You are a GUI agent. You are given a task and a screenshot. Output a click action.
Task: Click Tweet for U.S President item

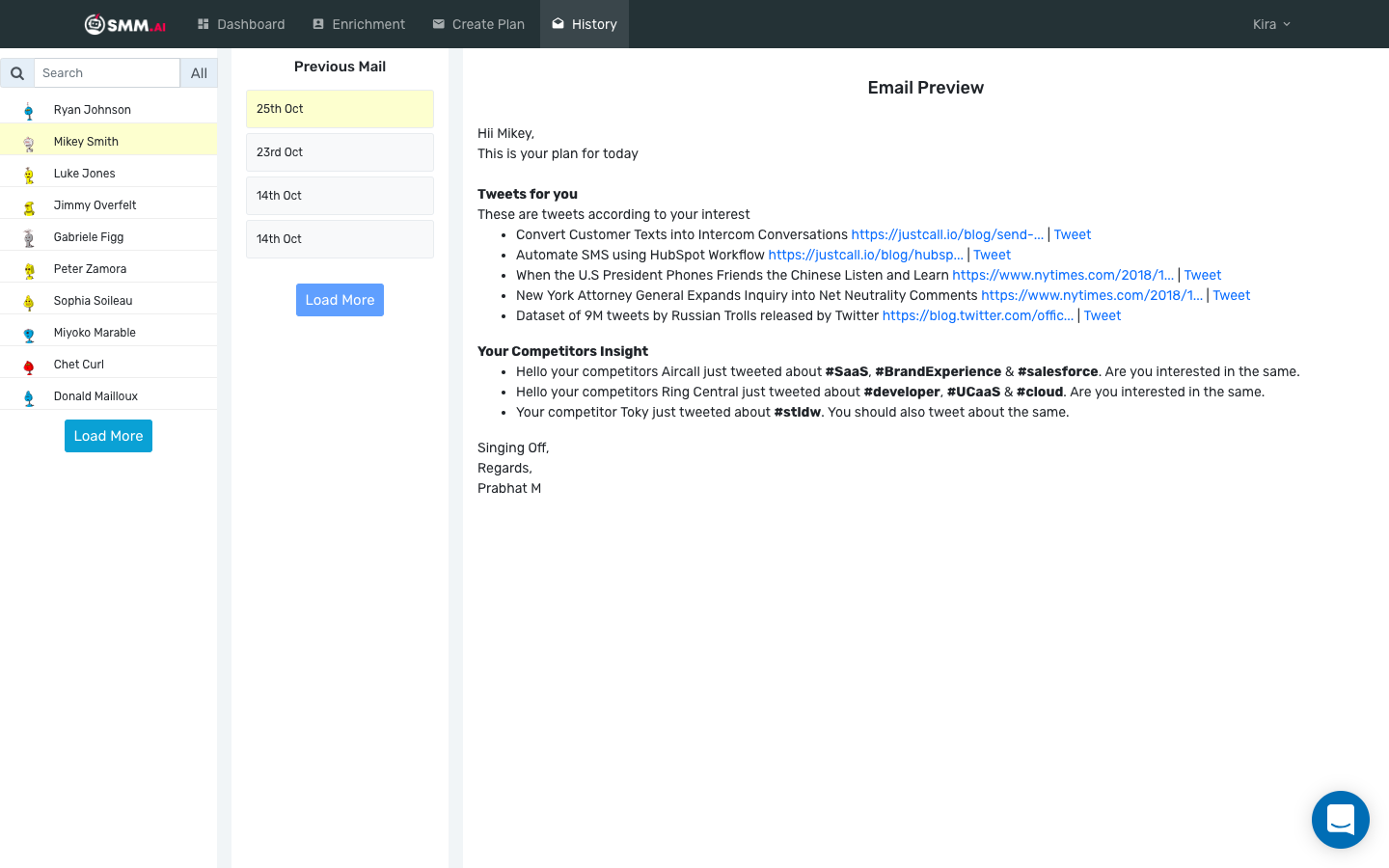(x=1202, y=275)
